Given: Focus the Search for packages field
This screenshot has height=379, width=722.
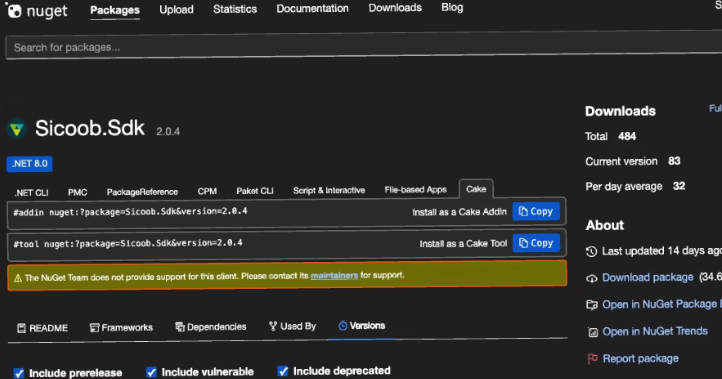Looking at the screenshot, I should 364,46.
